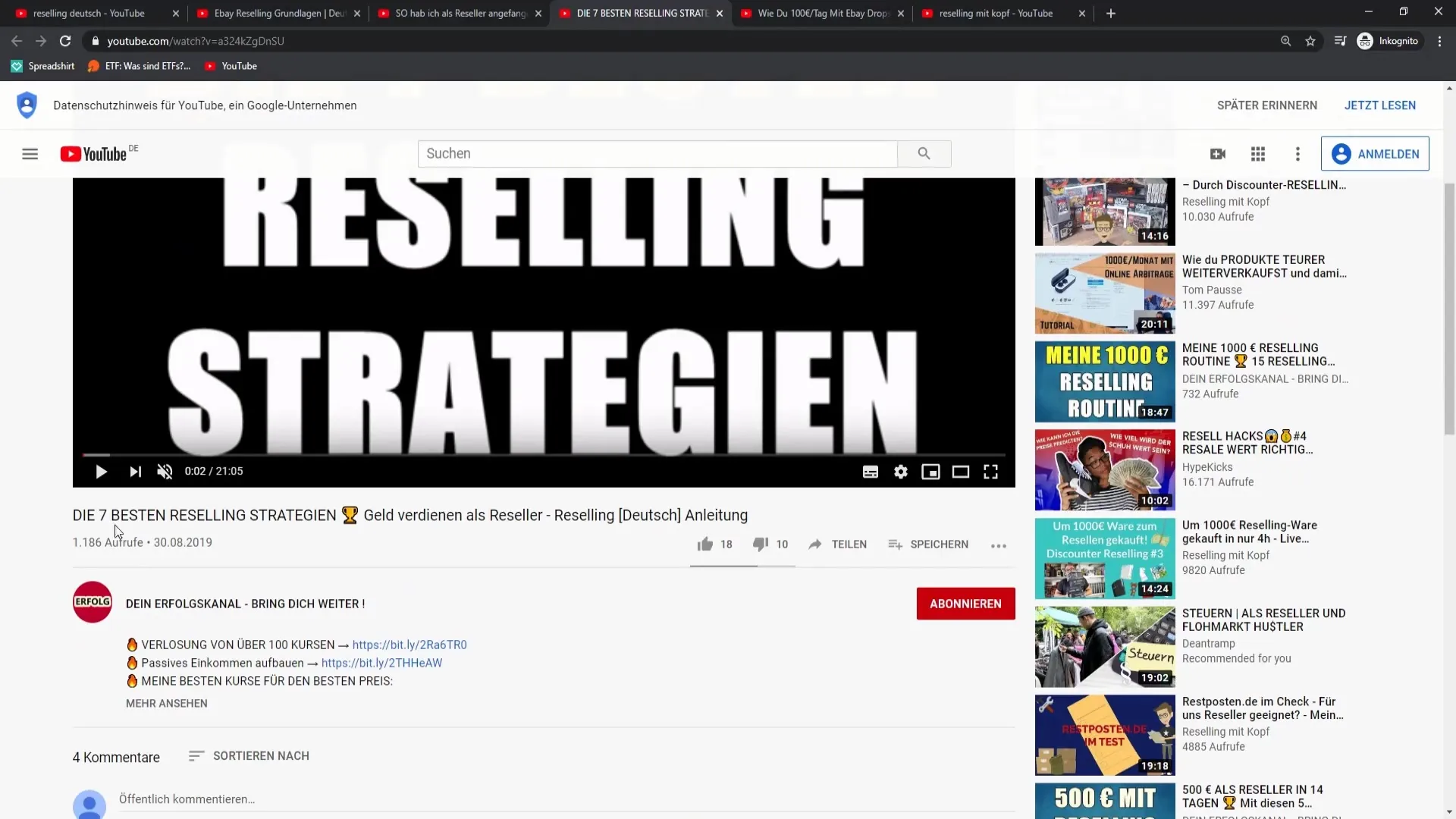Like the video with thumbs up
1456x819 pixels.
705,544
